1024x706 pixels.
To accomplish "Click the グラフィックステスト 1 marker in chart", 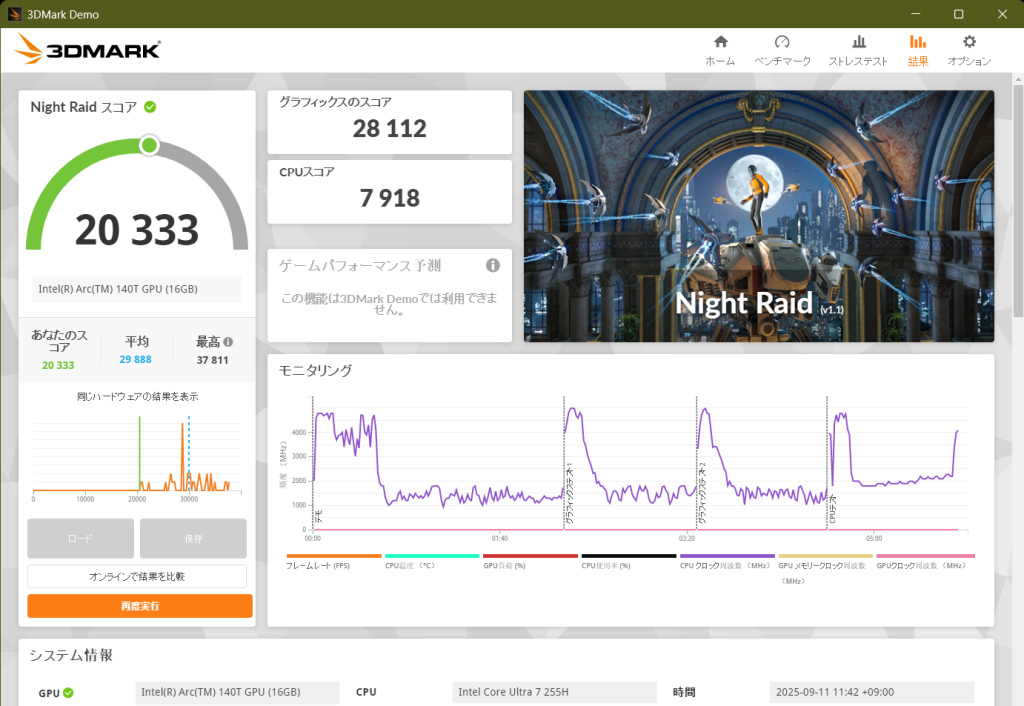I will pos(569,494).
